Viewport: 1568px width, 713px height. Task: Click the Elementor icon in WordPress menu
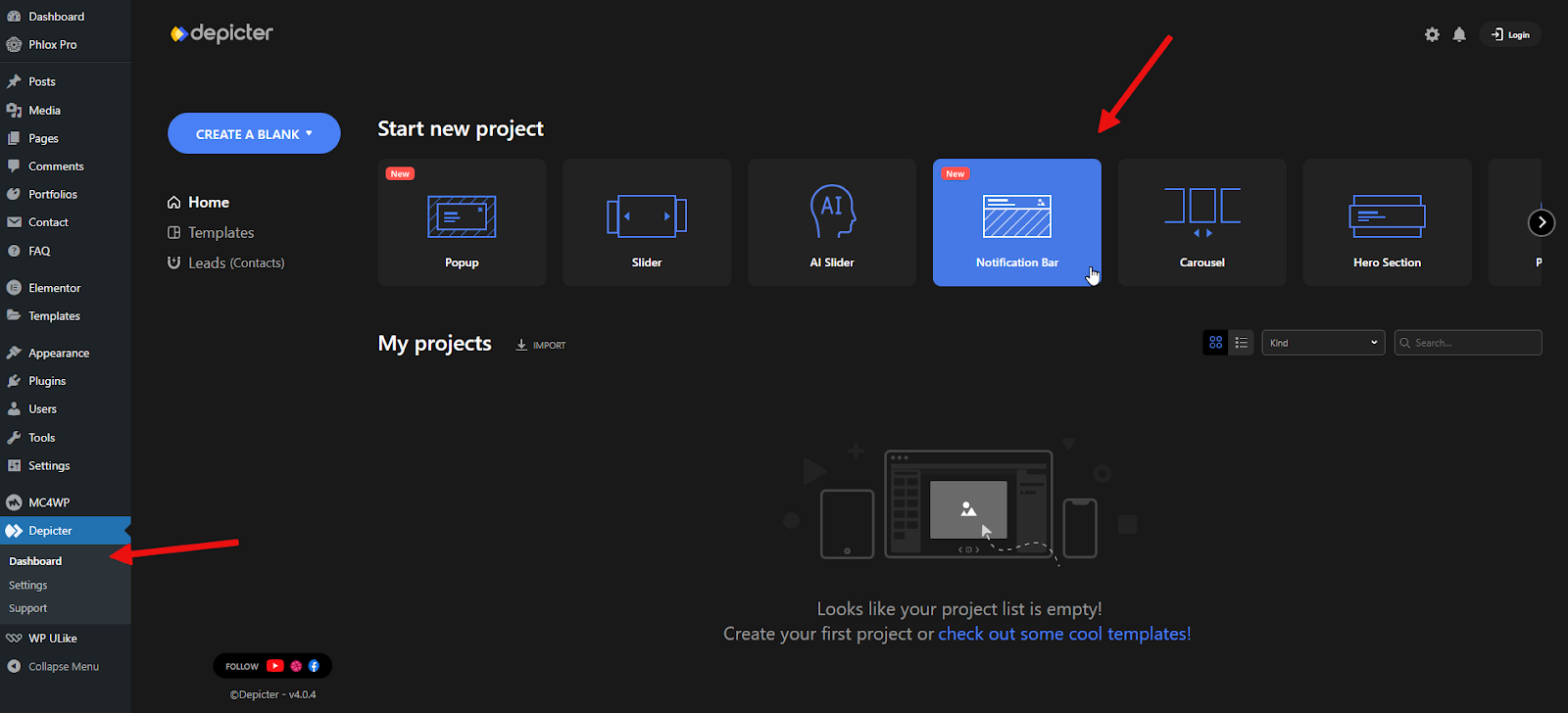point(14,288)
